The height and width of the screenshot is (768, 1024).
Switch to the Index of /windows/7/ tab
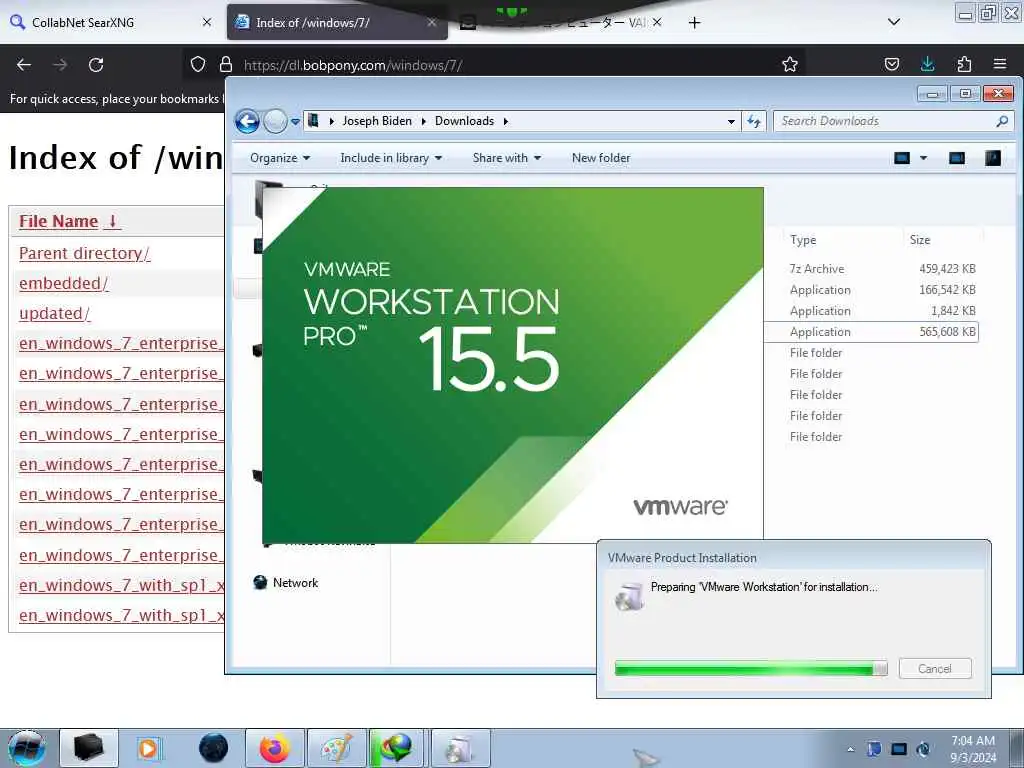tap(337, 22)
